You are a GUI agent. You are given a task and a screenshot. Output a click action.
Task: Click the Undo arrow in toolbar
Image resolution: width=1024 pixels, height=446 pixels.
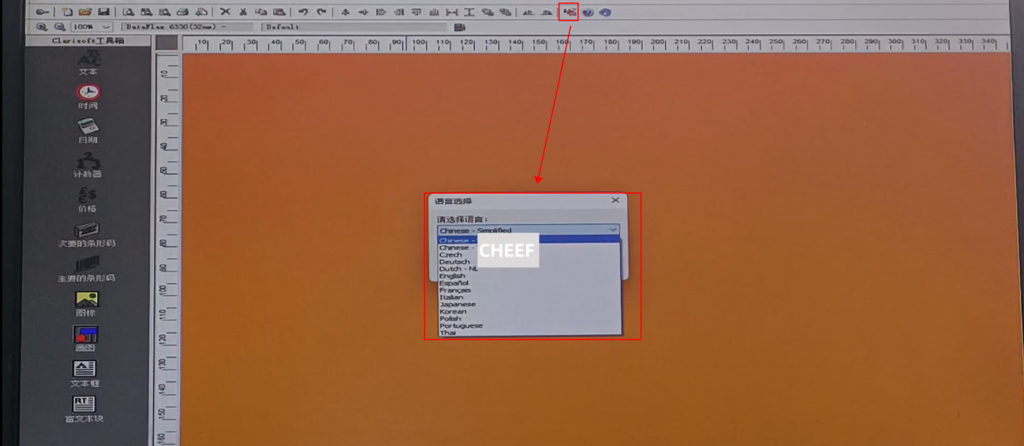(303, 12)
